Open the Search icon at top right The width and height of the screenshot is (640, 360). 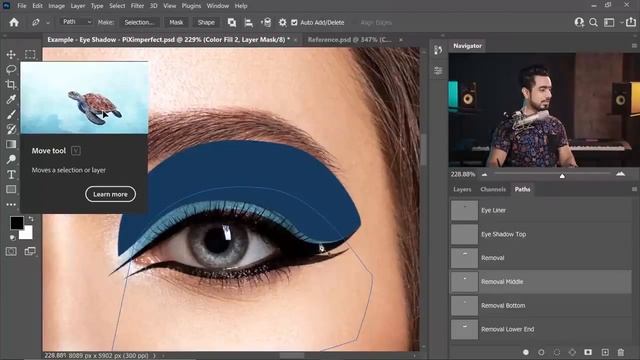pos(593,22)
